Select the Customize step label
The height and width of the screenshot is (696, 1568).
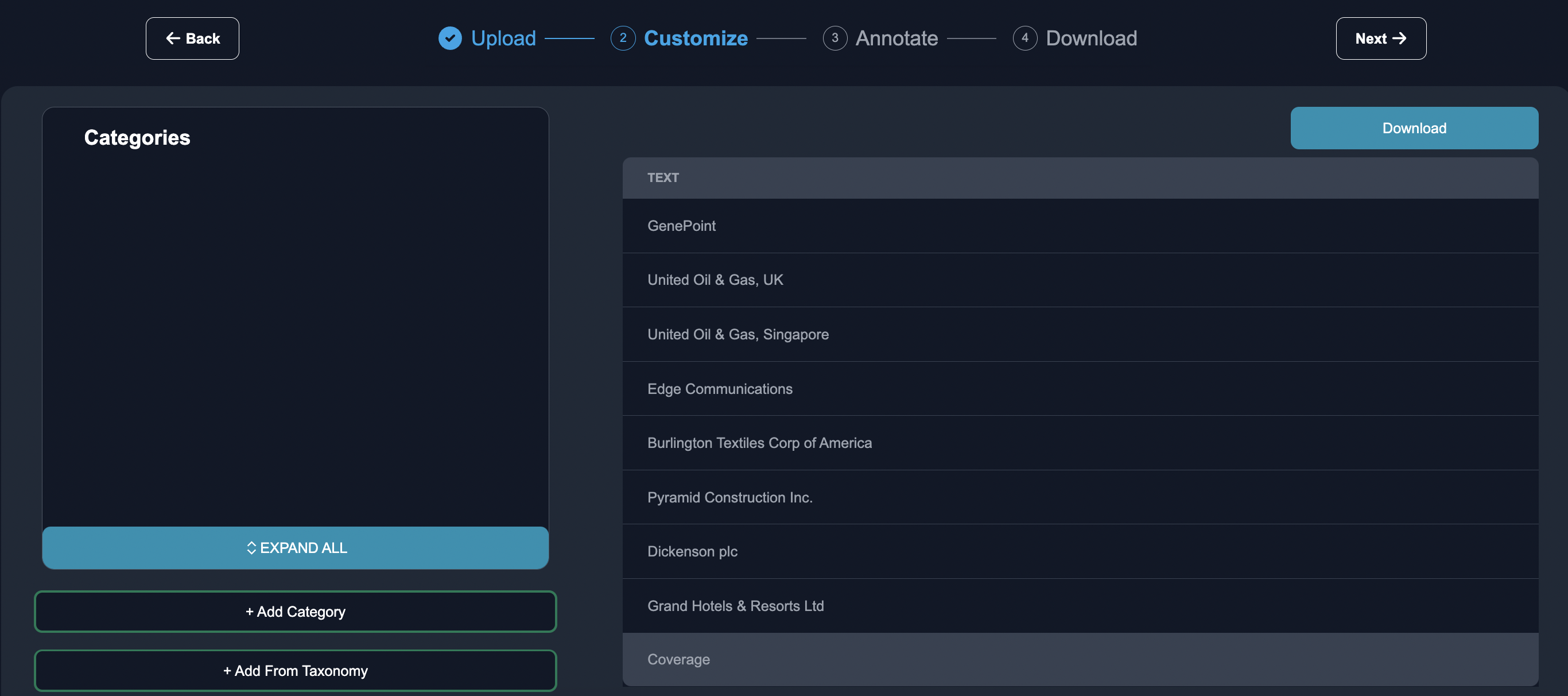click(696, 38)
